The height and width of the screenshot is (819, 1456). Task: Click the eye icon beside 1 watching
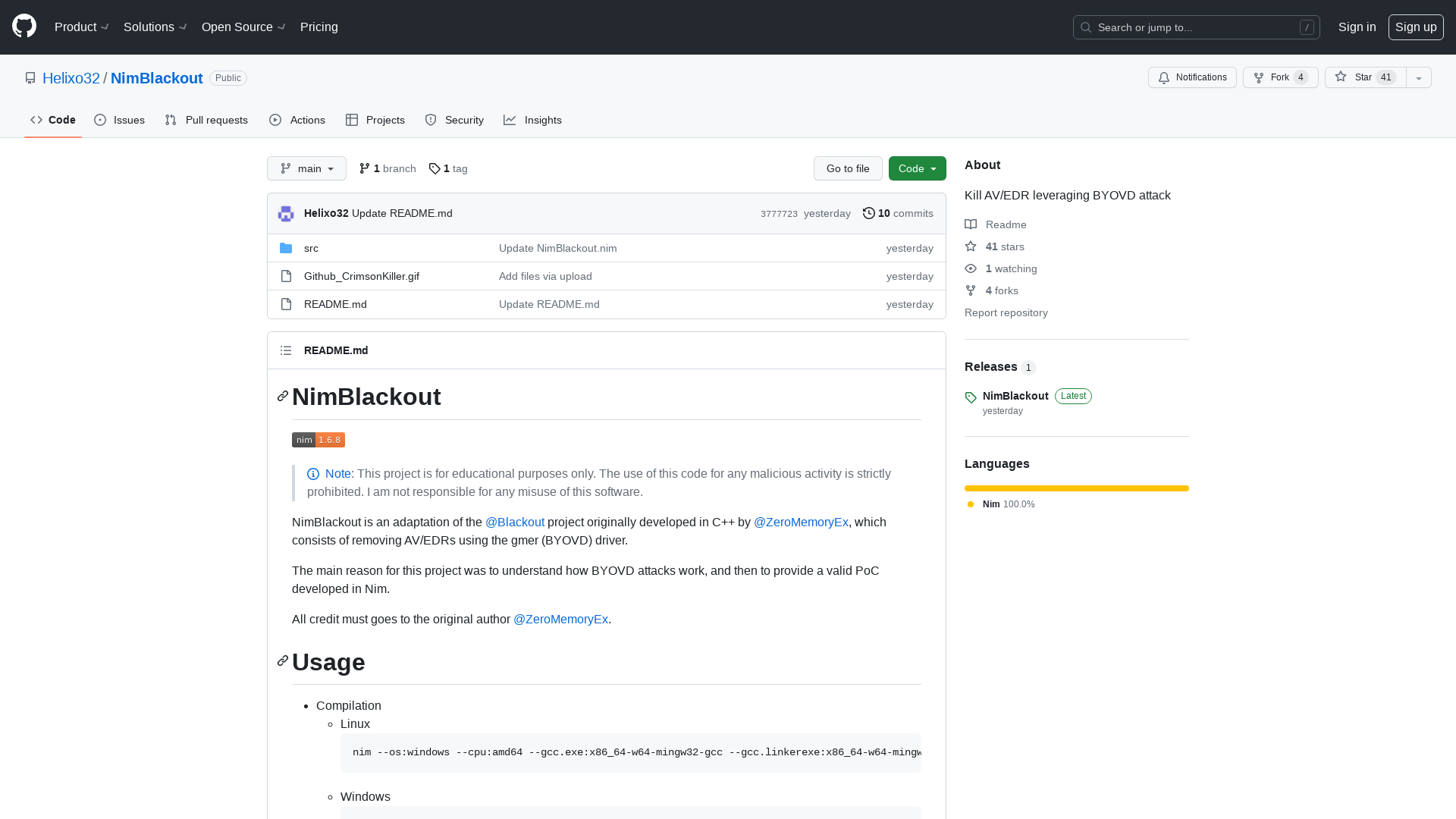coord(971,268)
